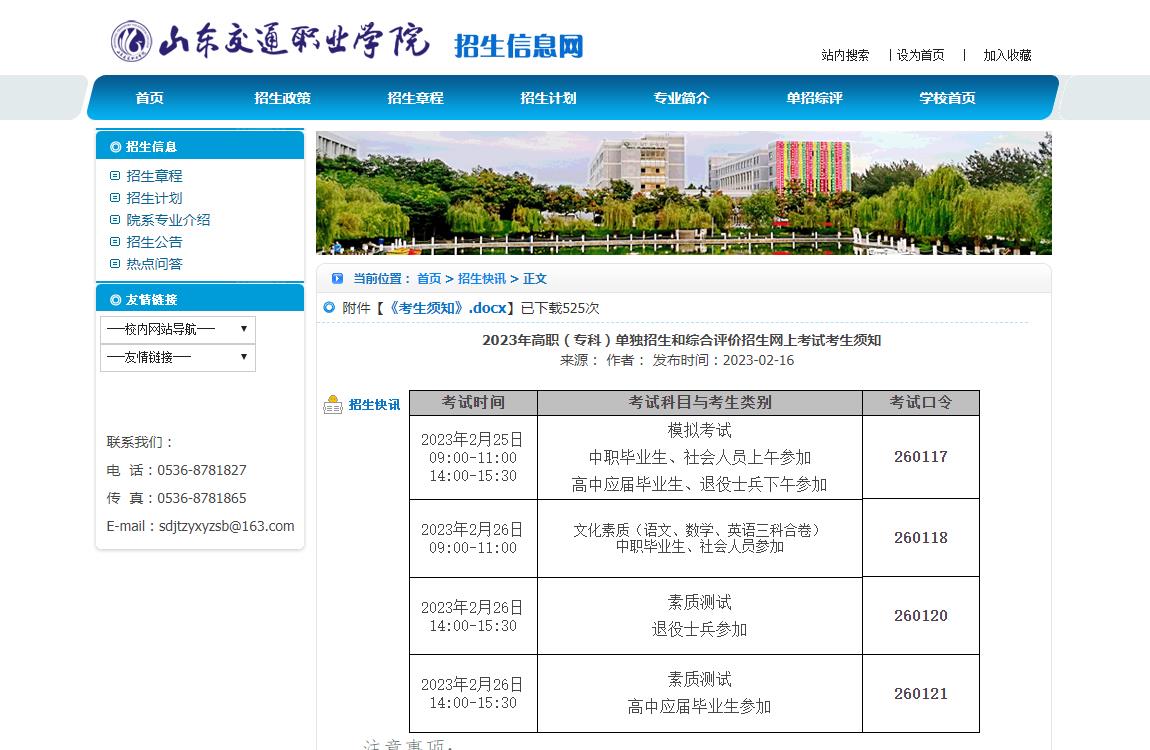Viewport: 1150px width, 750px height.
Task: Click the campus banner photo
Action: click(683, 193)
